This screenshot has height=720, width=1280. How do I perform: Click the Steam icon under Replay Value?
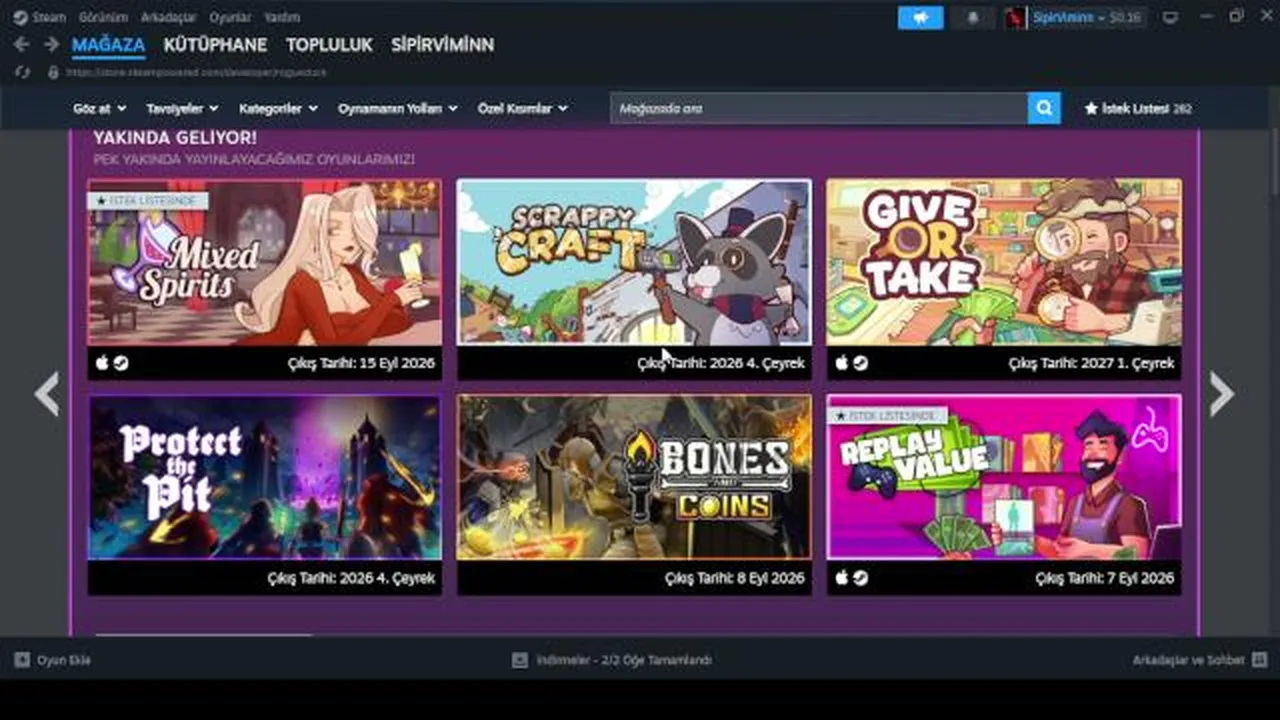860,578
